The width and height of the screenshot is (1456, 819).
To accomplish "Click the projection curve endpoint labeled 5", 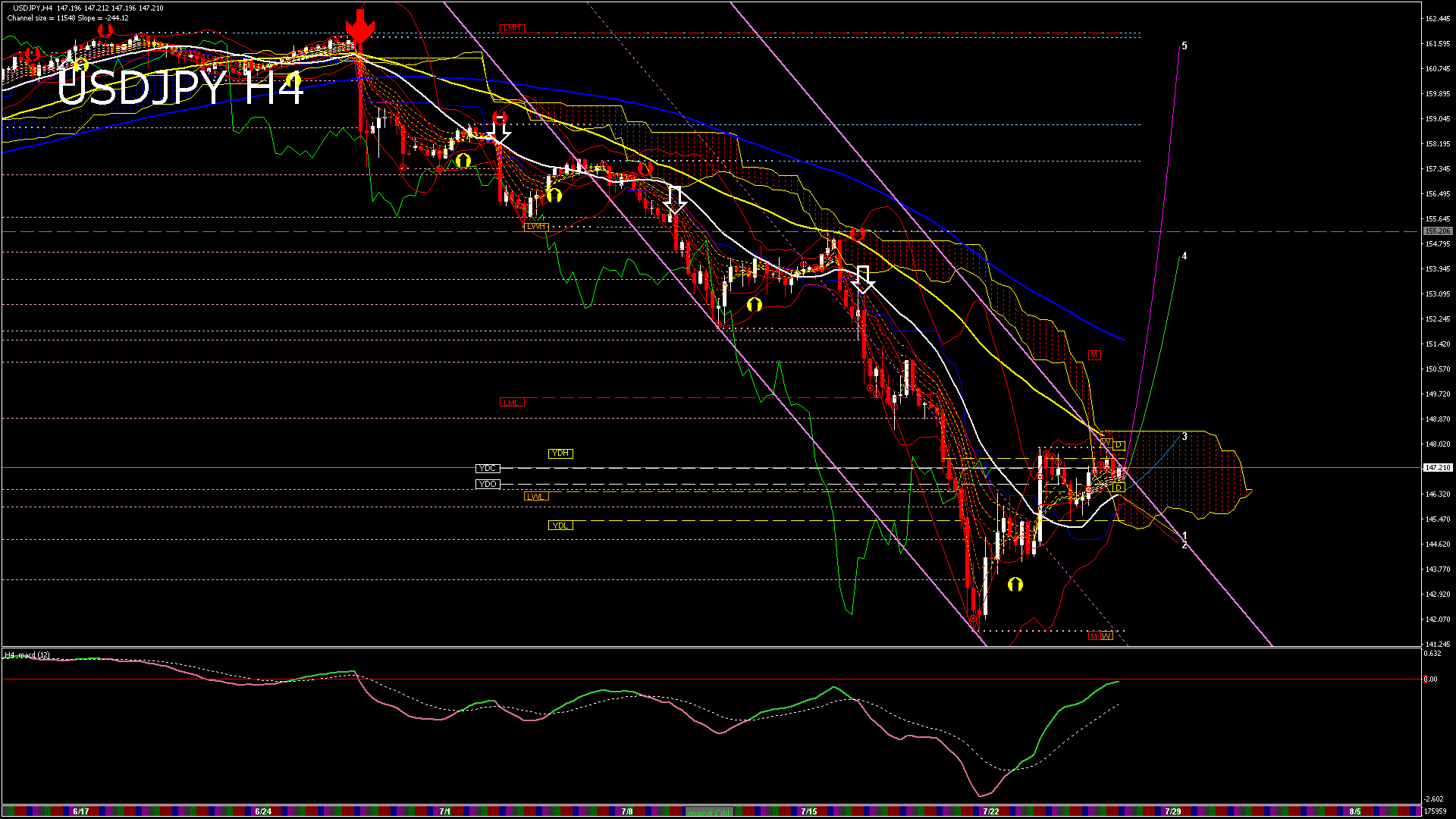I will 1184,46.
